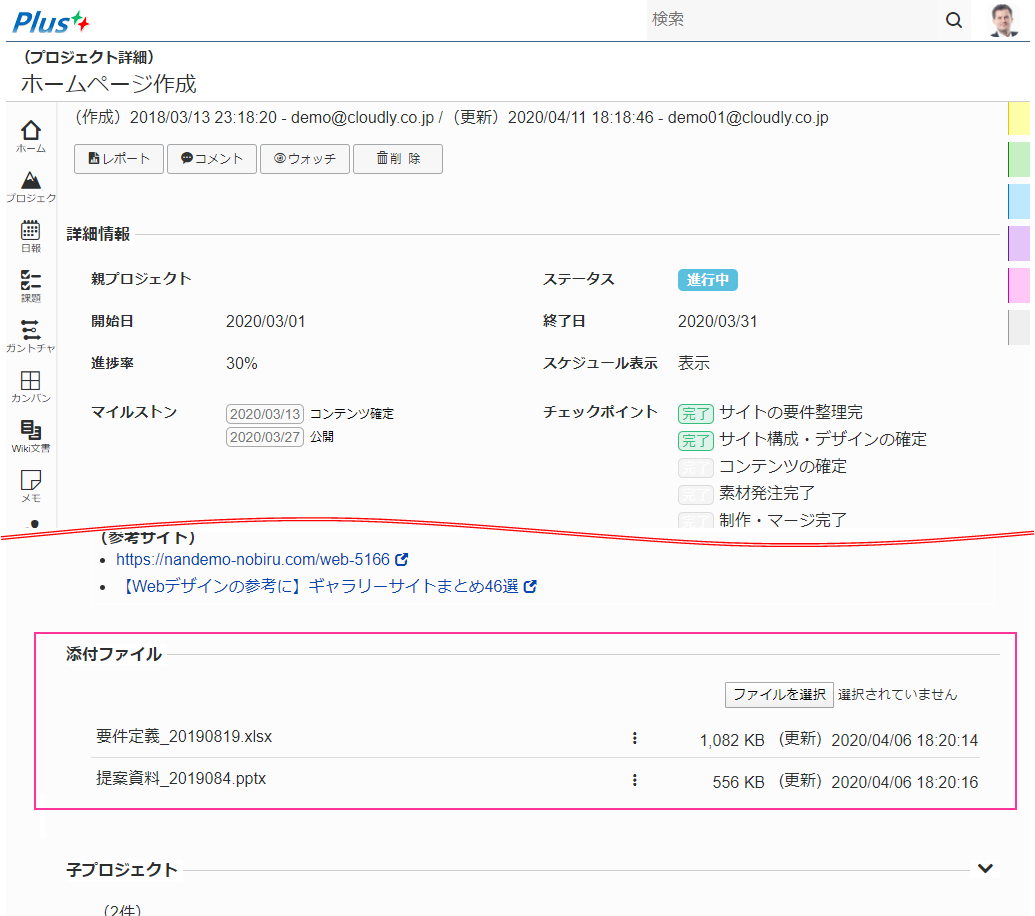Open the issues checklist sidebar icon
1035x916 pixels.
tap(31, 285)
